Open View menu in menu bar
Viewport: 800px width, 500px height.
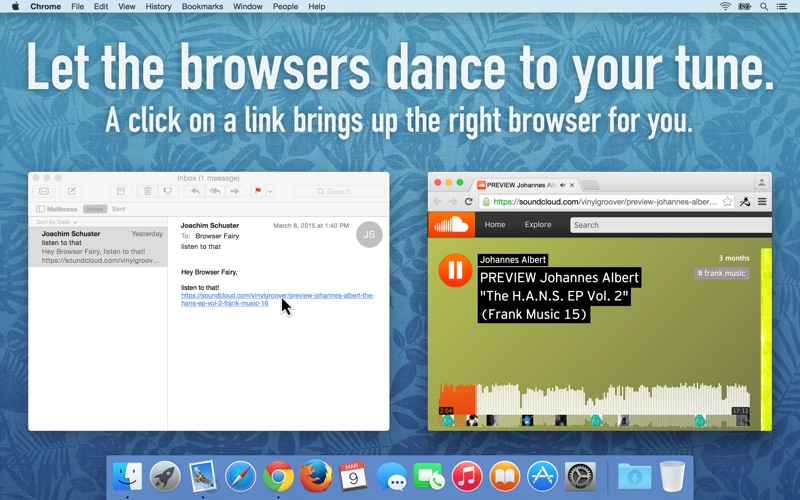click(127, 7)
